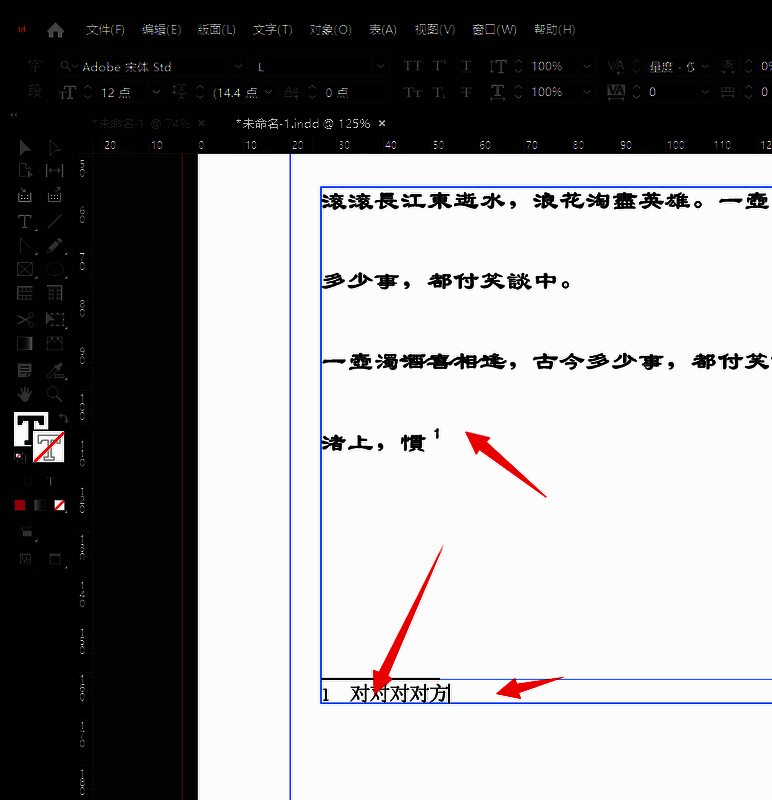Click the Direct Selection arrow tool
Screen dimensions: 772x800
pos(55,148)
